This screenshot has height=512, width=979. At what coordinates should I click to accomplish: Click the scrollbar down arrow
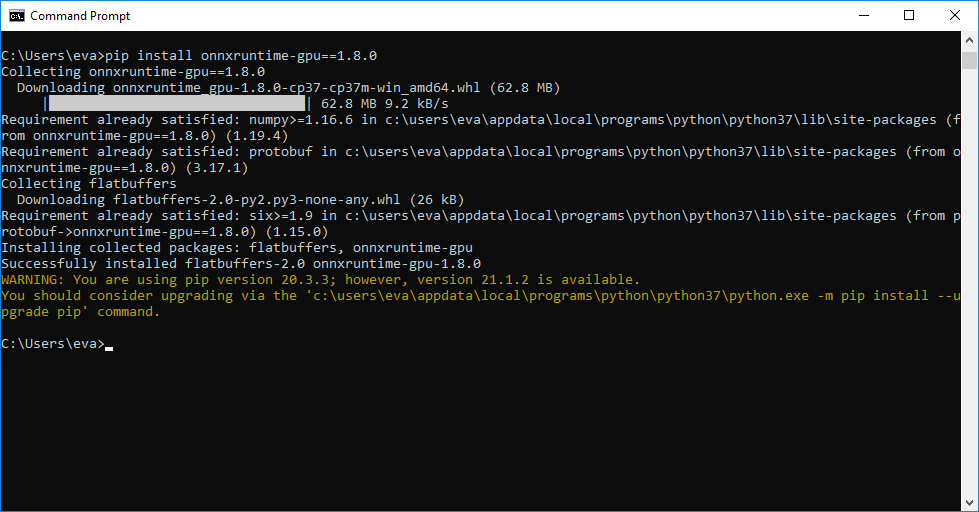point(969,502)
